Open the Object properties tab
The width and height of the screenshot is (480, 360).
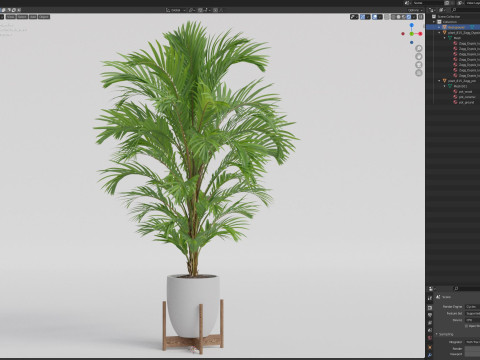[430, 347]
